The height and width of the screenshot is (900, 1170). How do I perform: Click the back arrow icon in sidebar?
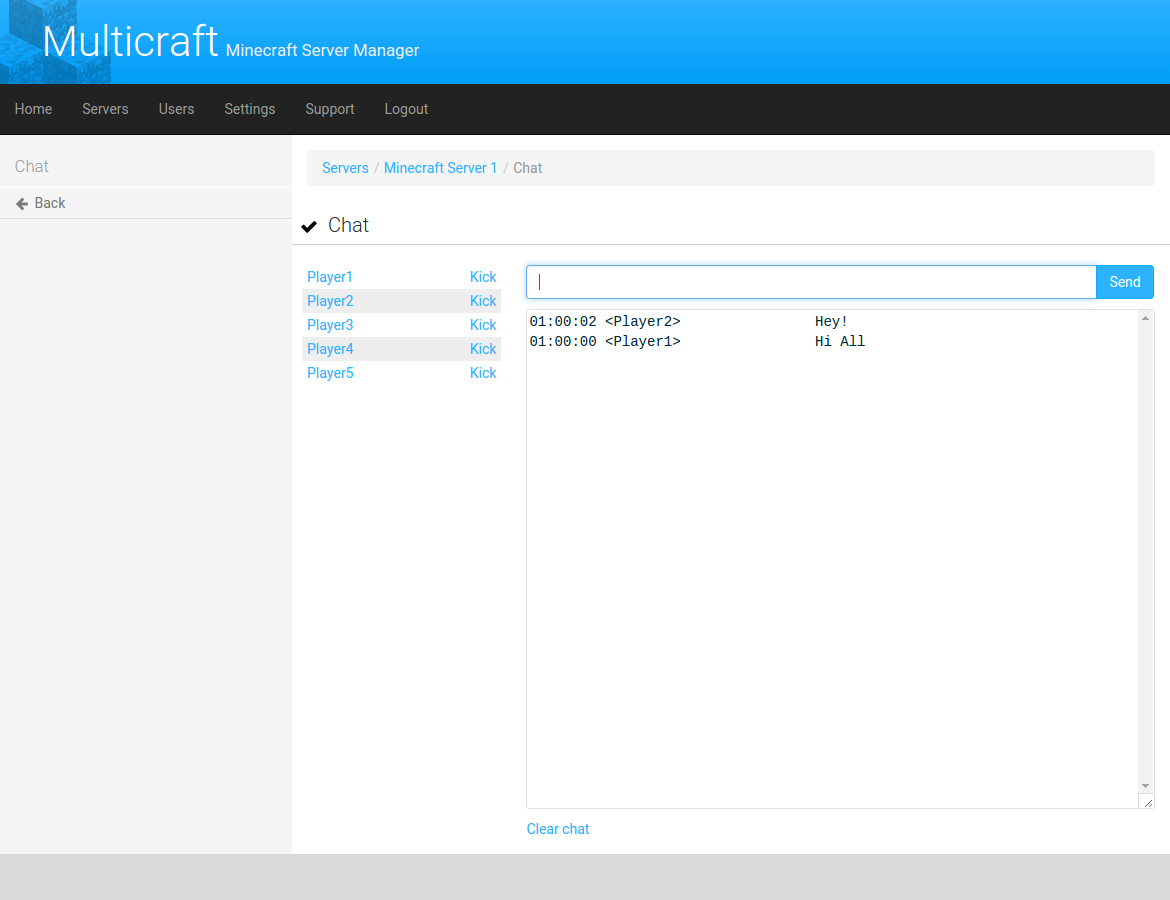pyautogui.click(x=22, y=204)
